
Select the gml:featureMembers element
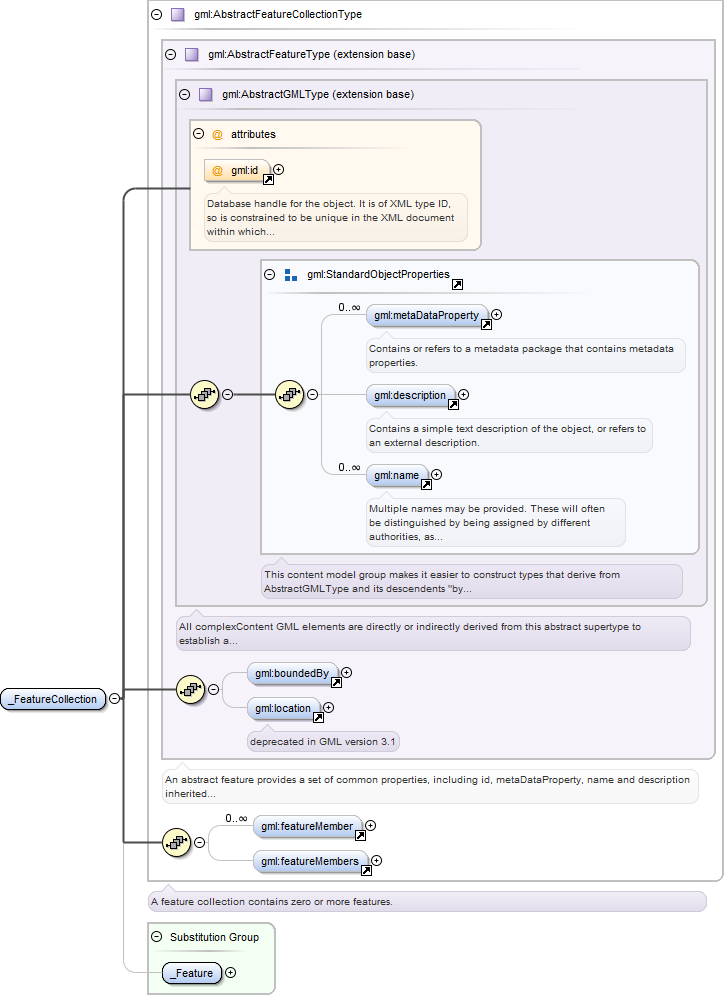click(x=311, y=861)
